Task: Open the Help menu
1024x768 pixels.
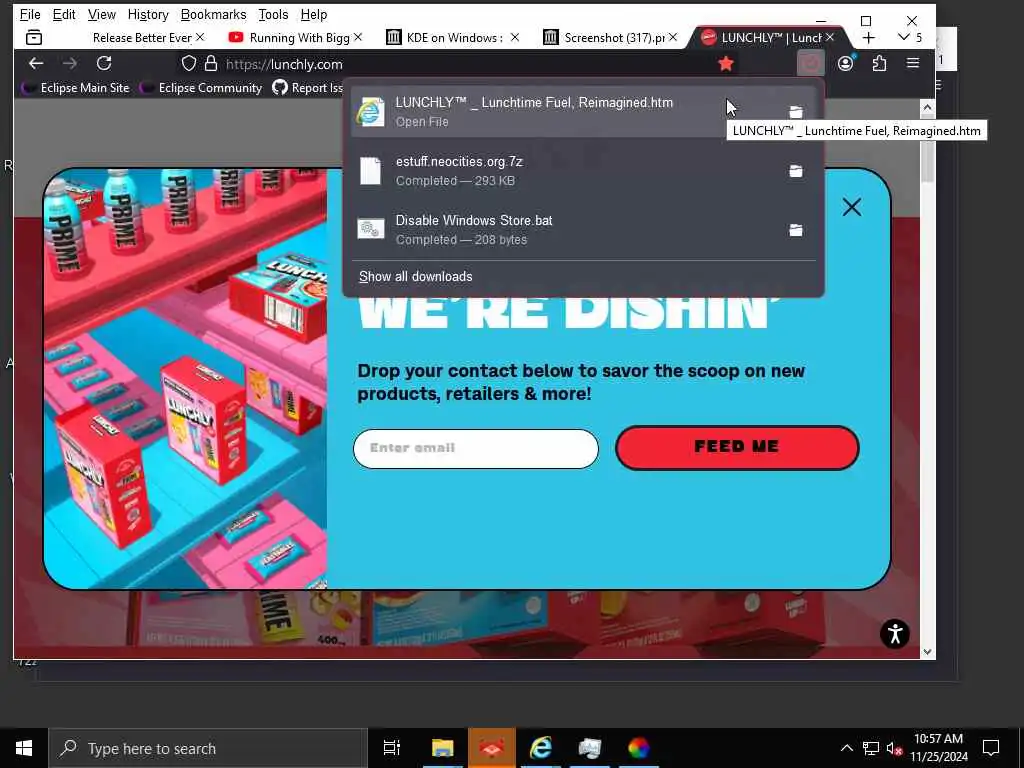Action: click(314, 14)
